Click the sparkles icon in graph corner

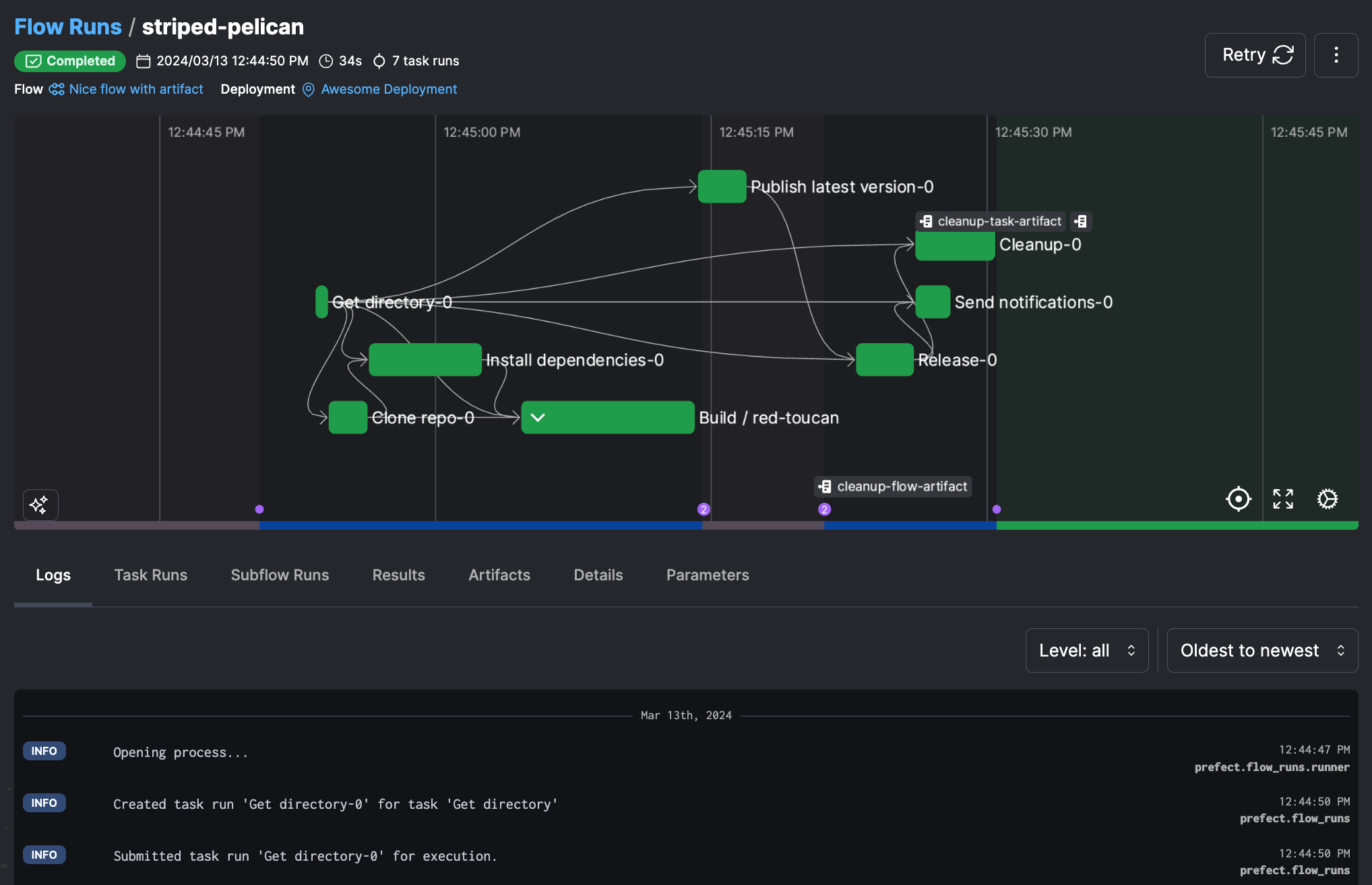(40, 504)
